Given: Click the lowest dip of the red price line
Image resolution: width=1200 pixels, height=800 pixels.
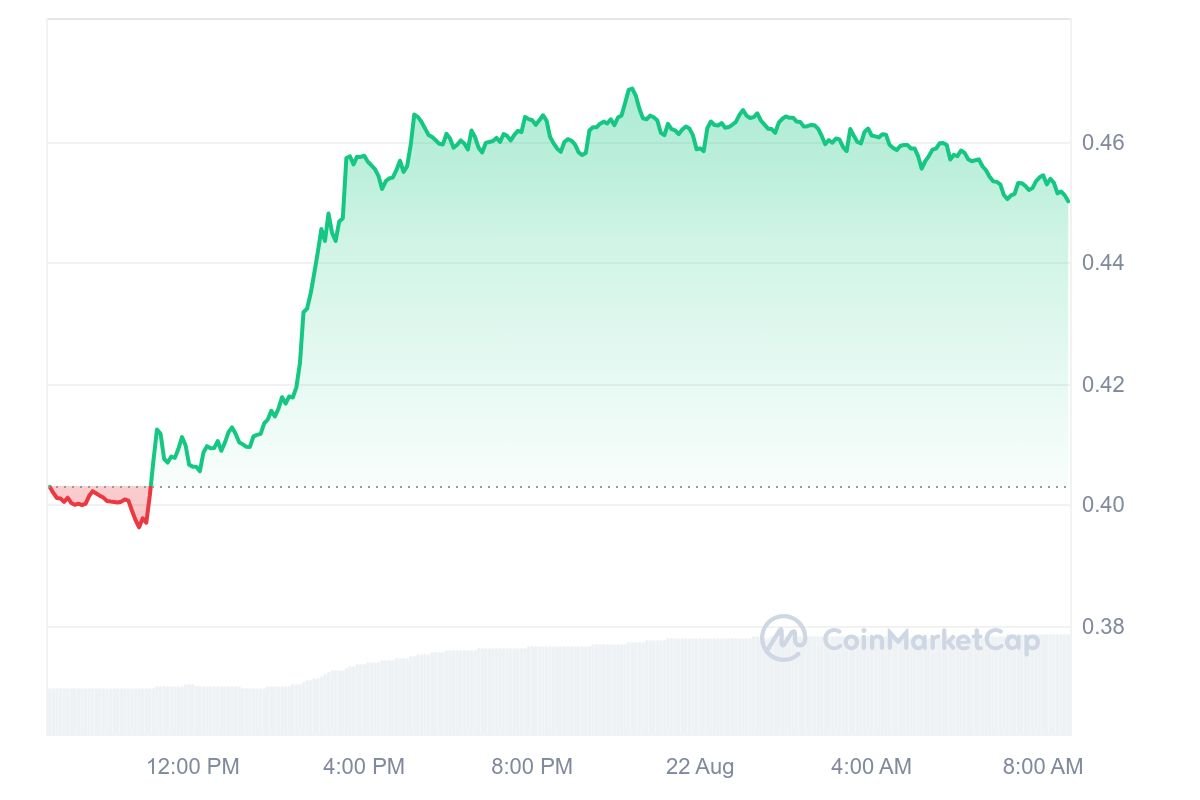Looking at the screenshot, I should tap(139, 526).
